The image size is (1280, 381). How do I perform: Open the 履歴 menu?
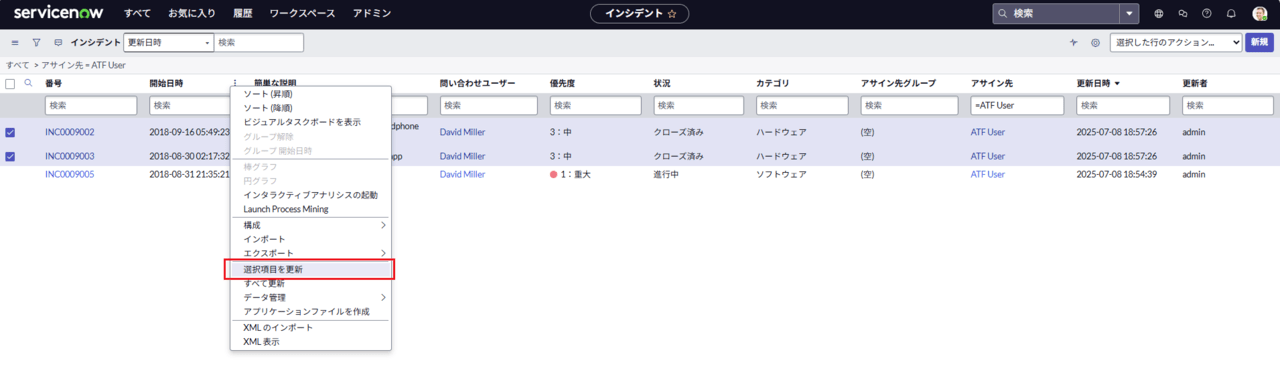pos(243,14)
